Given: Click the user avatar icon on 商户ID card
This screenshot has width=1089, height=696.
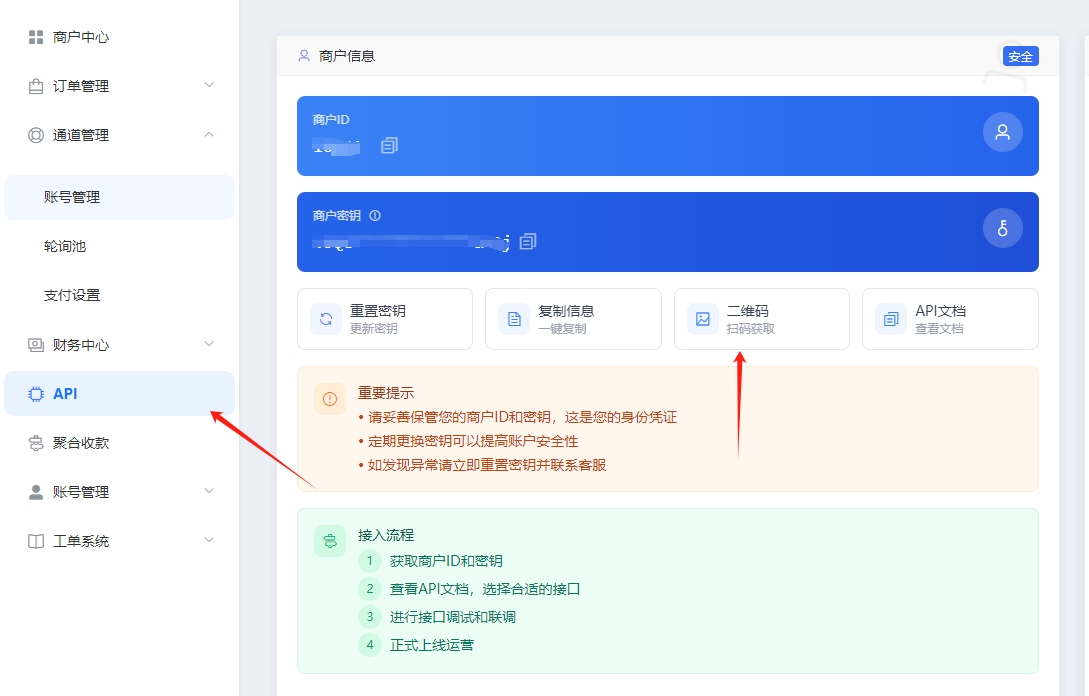Looking at the screenshot, I should click(1002, 132).
